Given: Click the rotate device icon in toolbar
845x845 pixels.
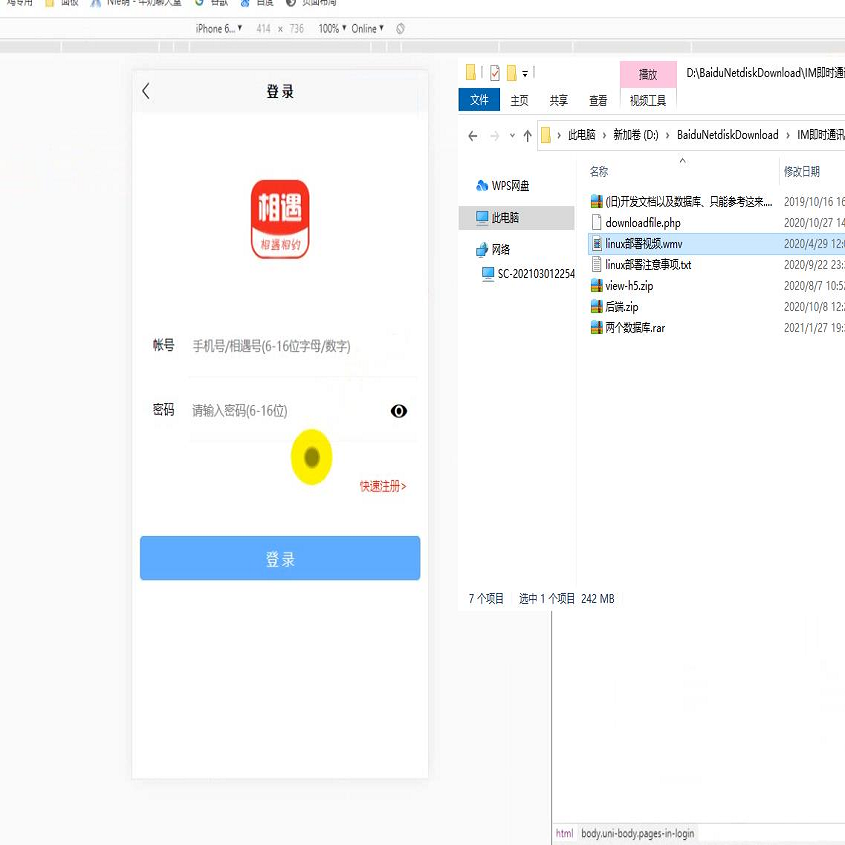Looking at the screenshot, I should tap(400, 29).
